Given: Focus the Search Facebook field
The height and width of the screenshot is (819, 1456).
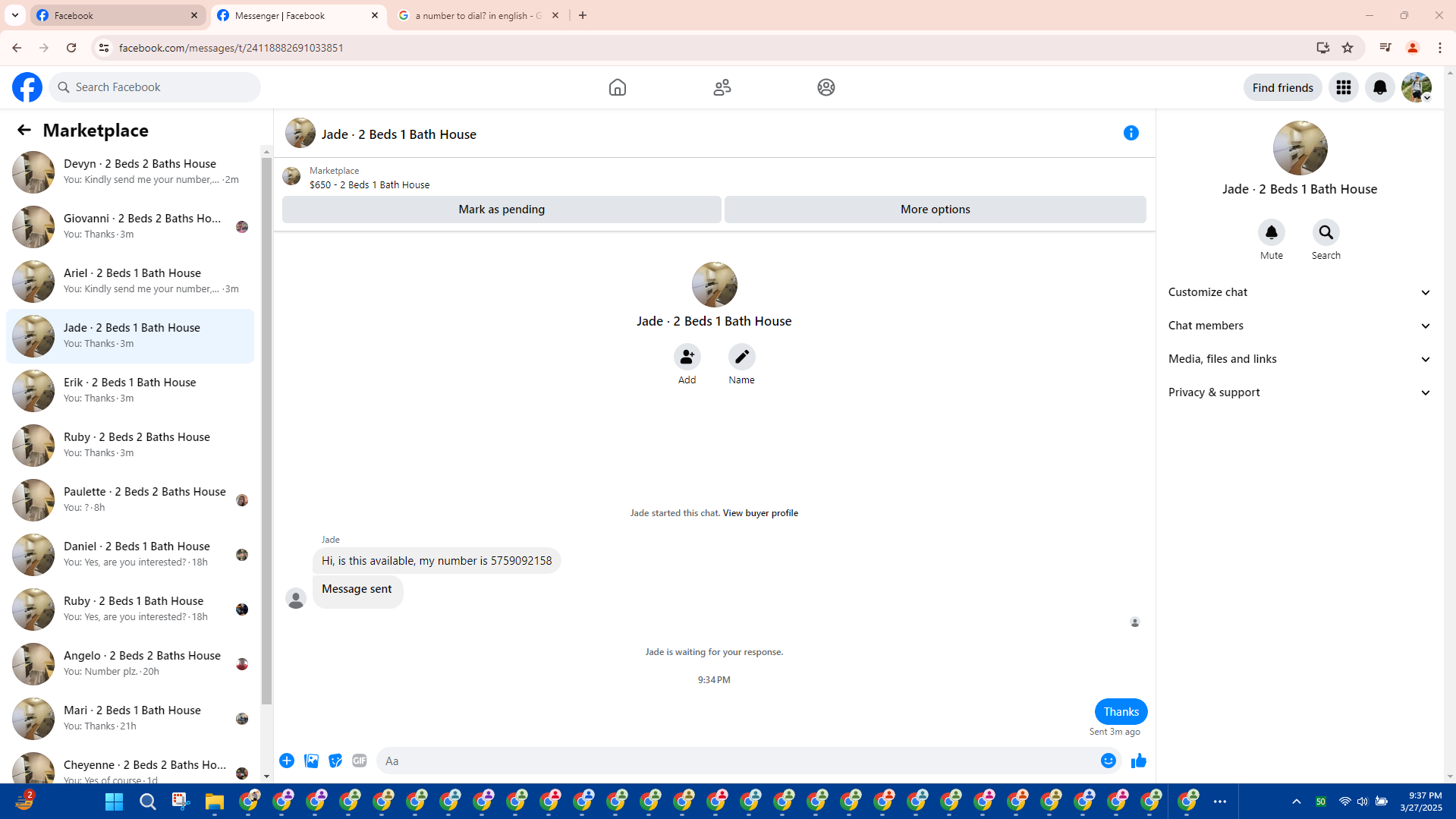Looking at the screenshot, I should pos(155,87).
